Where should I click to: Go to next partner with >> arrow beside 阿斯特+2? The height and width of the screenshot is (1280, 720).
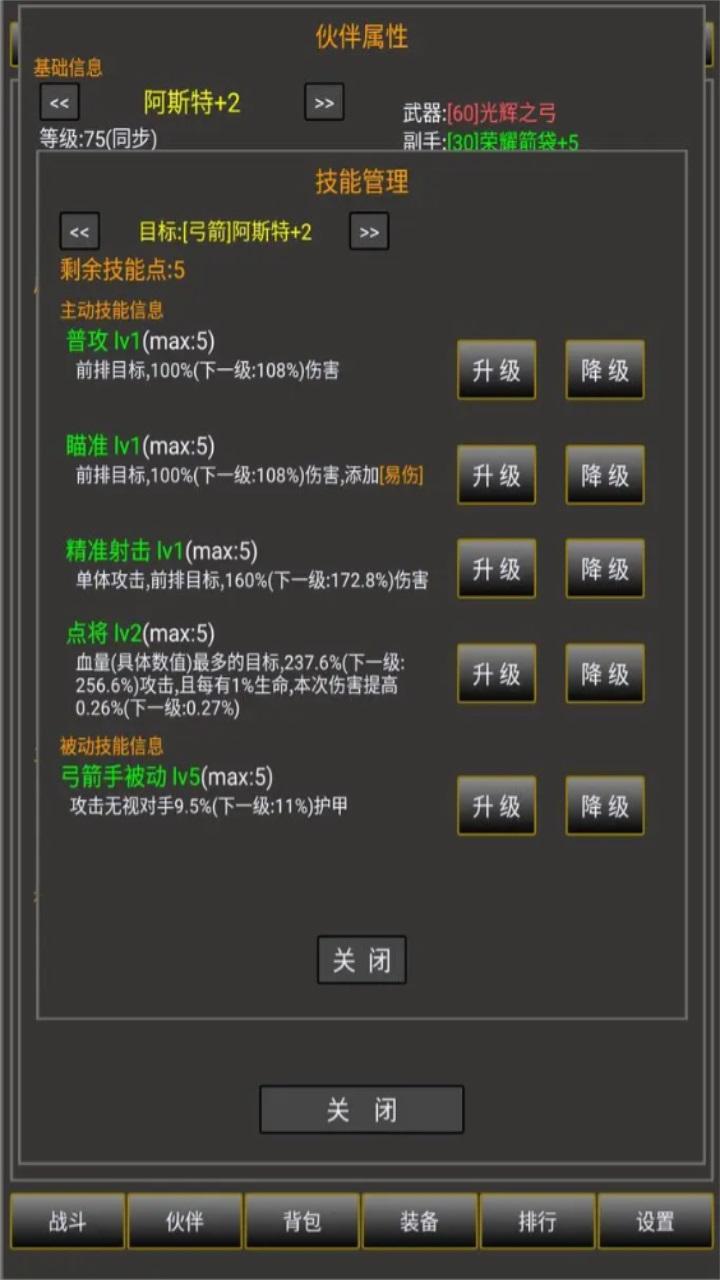324,102
